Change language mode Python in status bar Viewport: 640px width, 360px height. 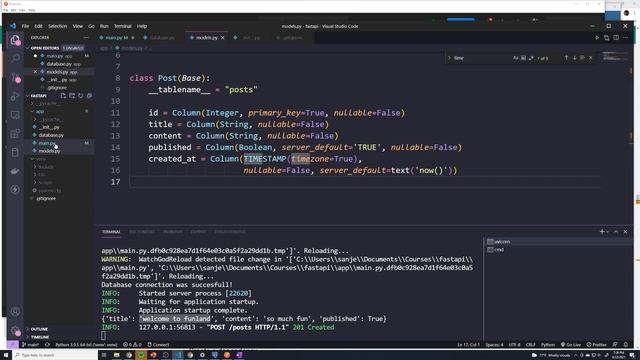(548, 344)
